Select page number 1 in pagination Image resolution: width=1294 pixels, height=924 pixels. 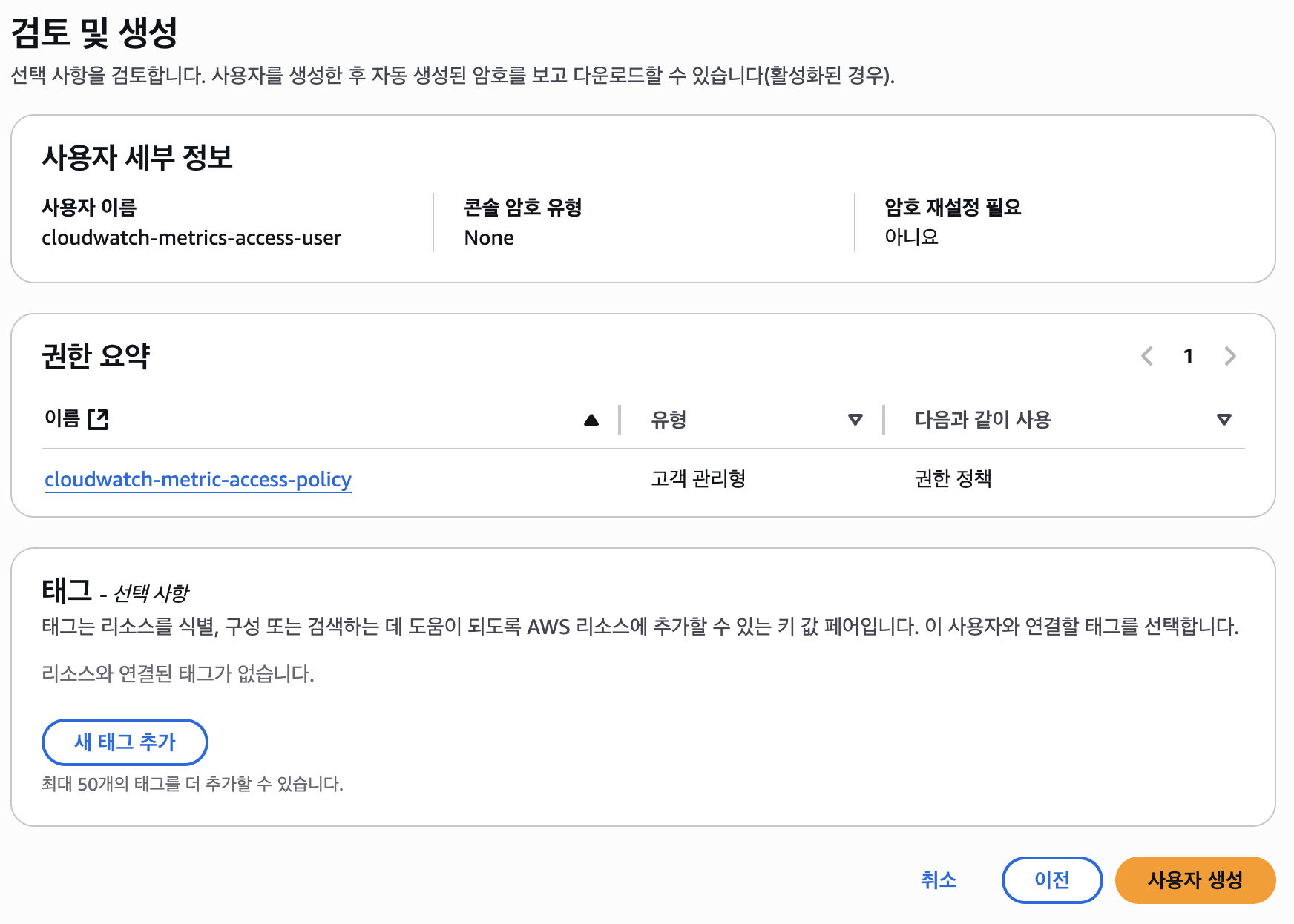[x=1188, y=357]
